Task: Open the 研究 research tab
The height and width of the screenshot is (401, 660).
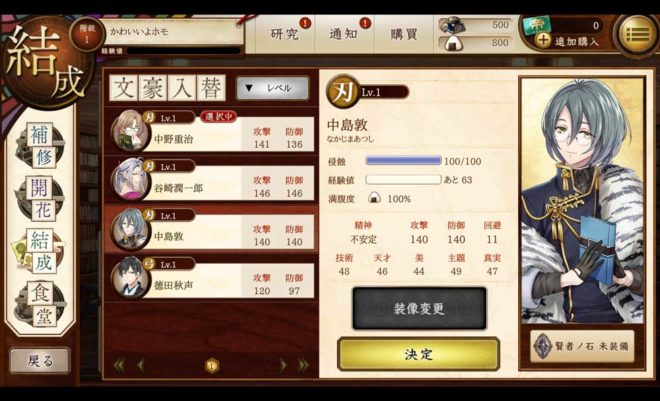Action: pyautogui.click(x=285, y=34)
